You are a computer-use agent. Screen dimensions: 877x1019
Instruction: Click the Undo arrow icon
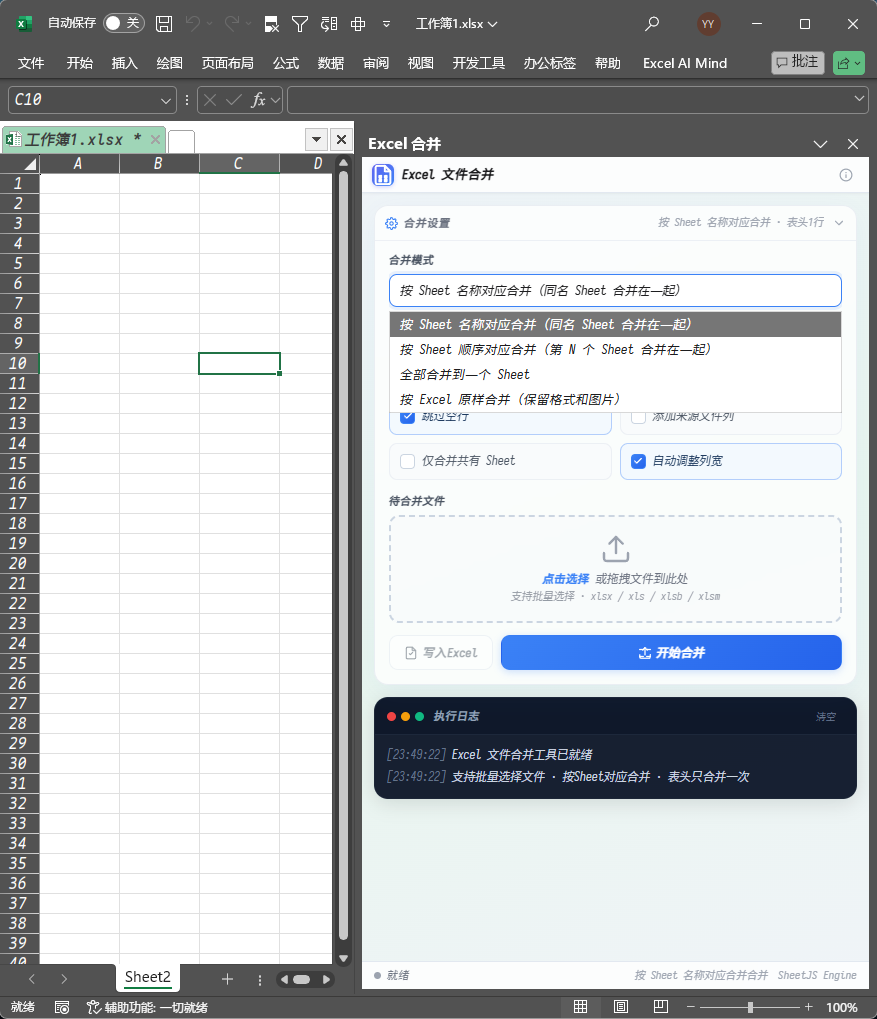click(193, 24)
